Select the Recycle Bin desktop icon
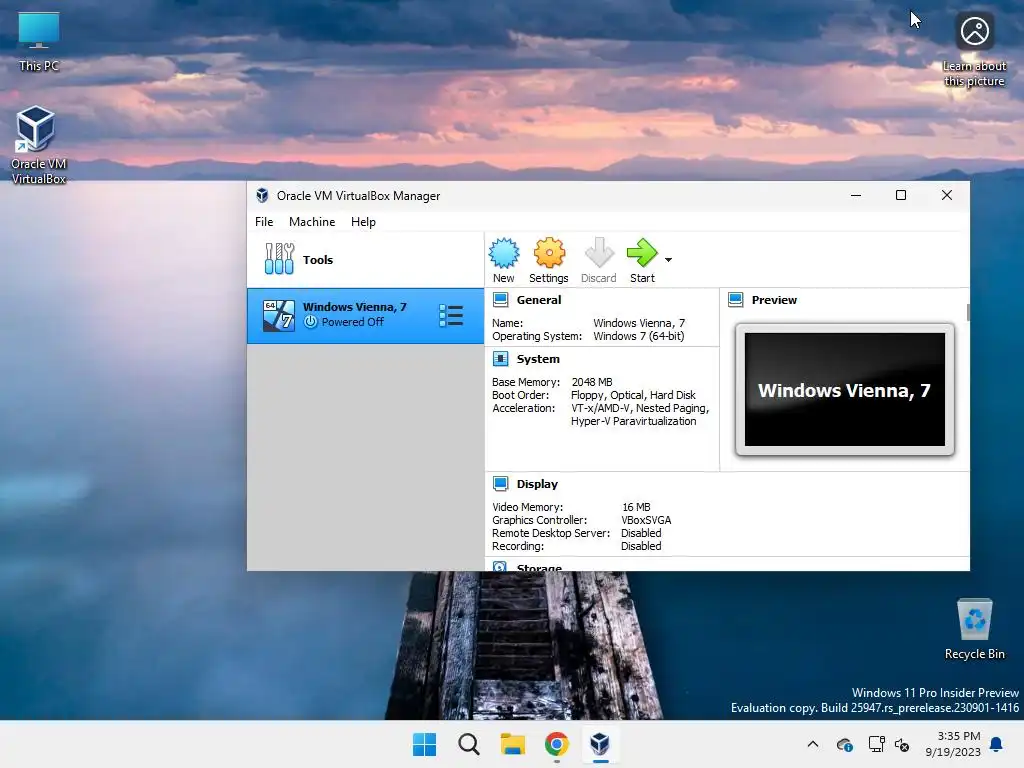This screenshot has height=768, width=1024. point(974,629)
